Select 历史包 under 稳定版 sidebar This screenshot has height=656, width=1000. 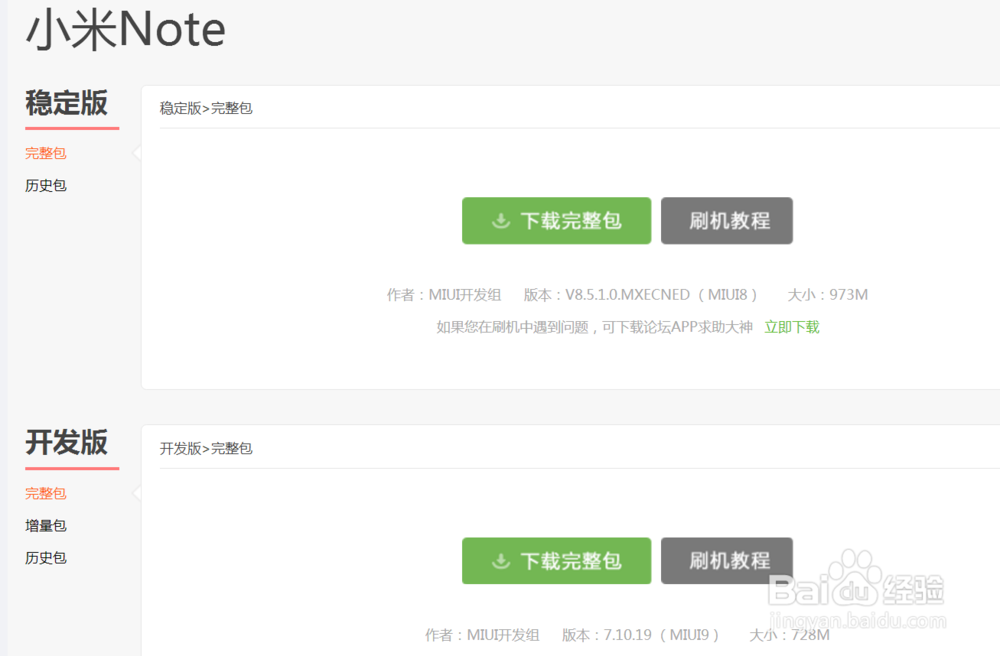46,185
